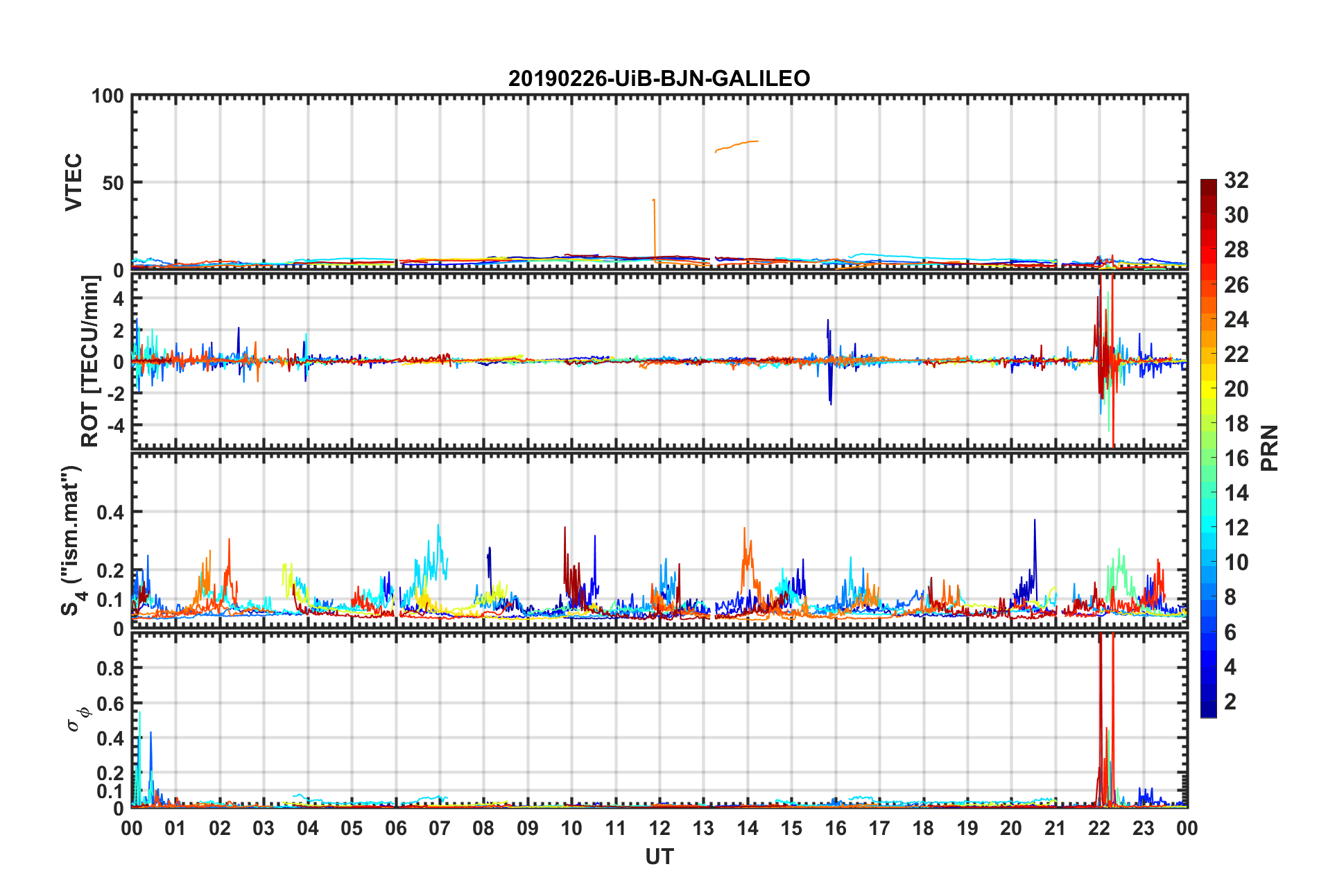Click the 100 tick on VTEC axis
The height and width of the screenshot is (896, 1319).
point(107,96)
